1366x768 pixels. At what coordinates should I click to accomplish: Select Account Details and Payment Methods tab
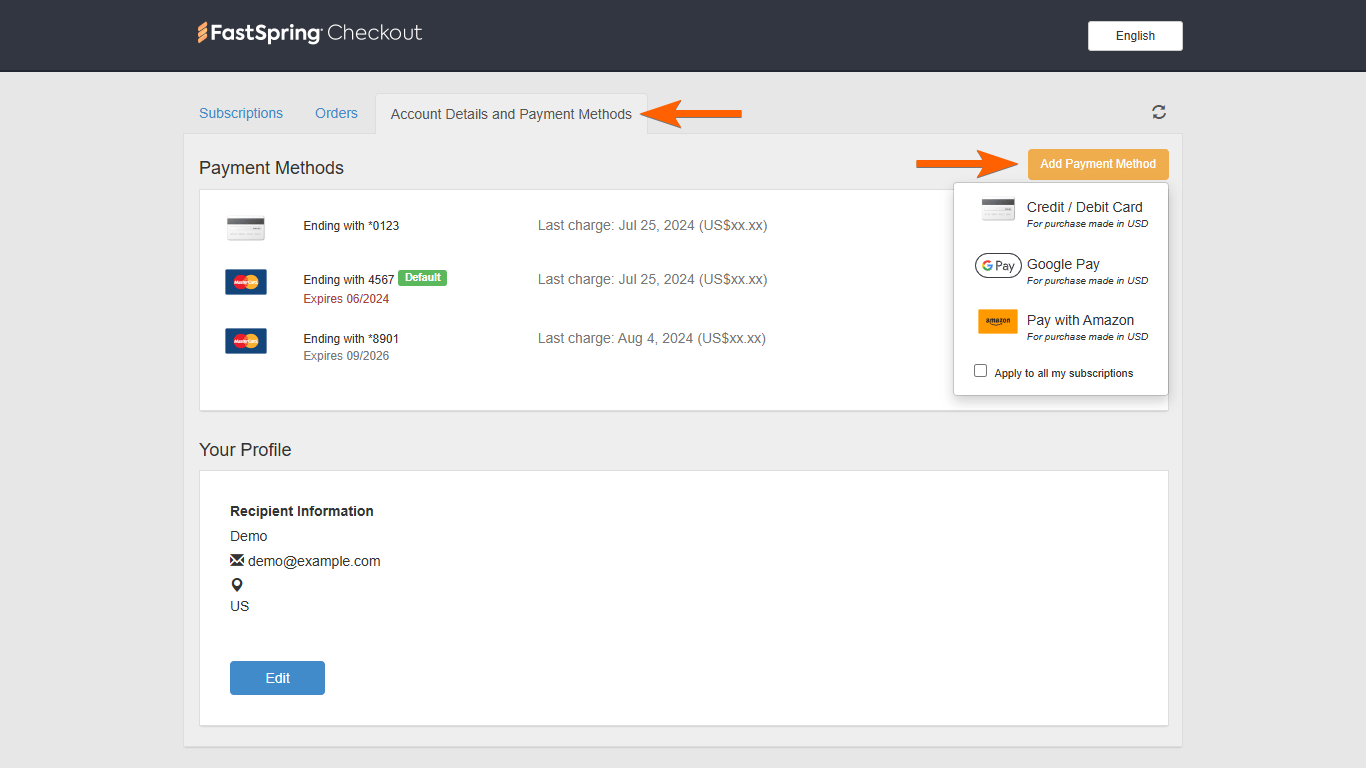(511, 115)
